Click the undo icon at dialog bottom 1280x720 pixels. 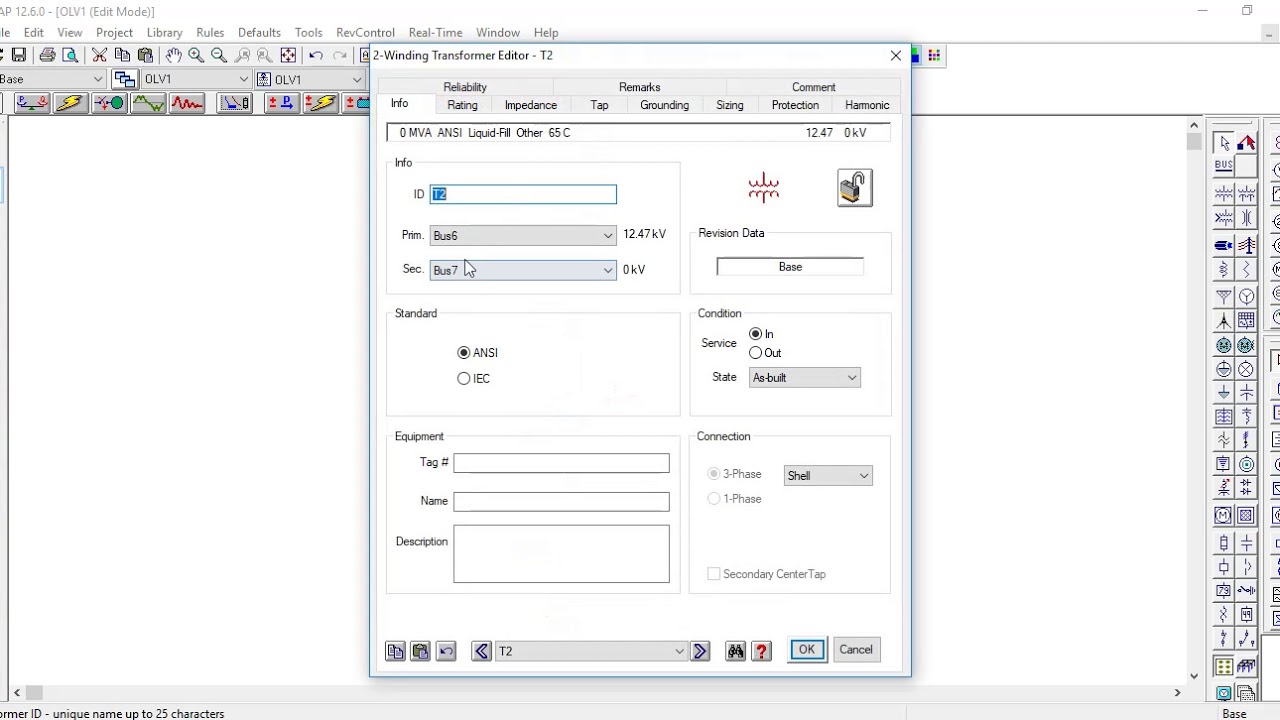click(x=446, y=651)
